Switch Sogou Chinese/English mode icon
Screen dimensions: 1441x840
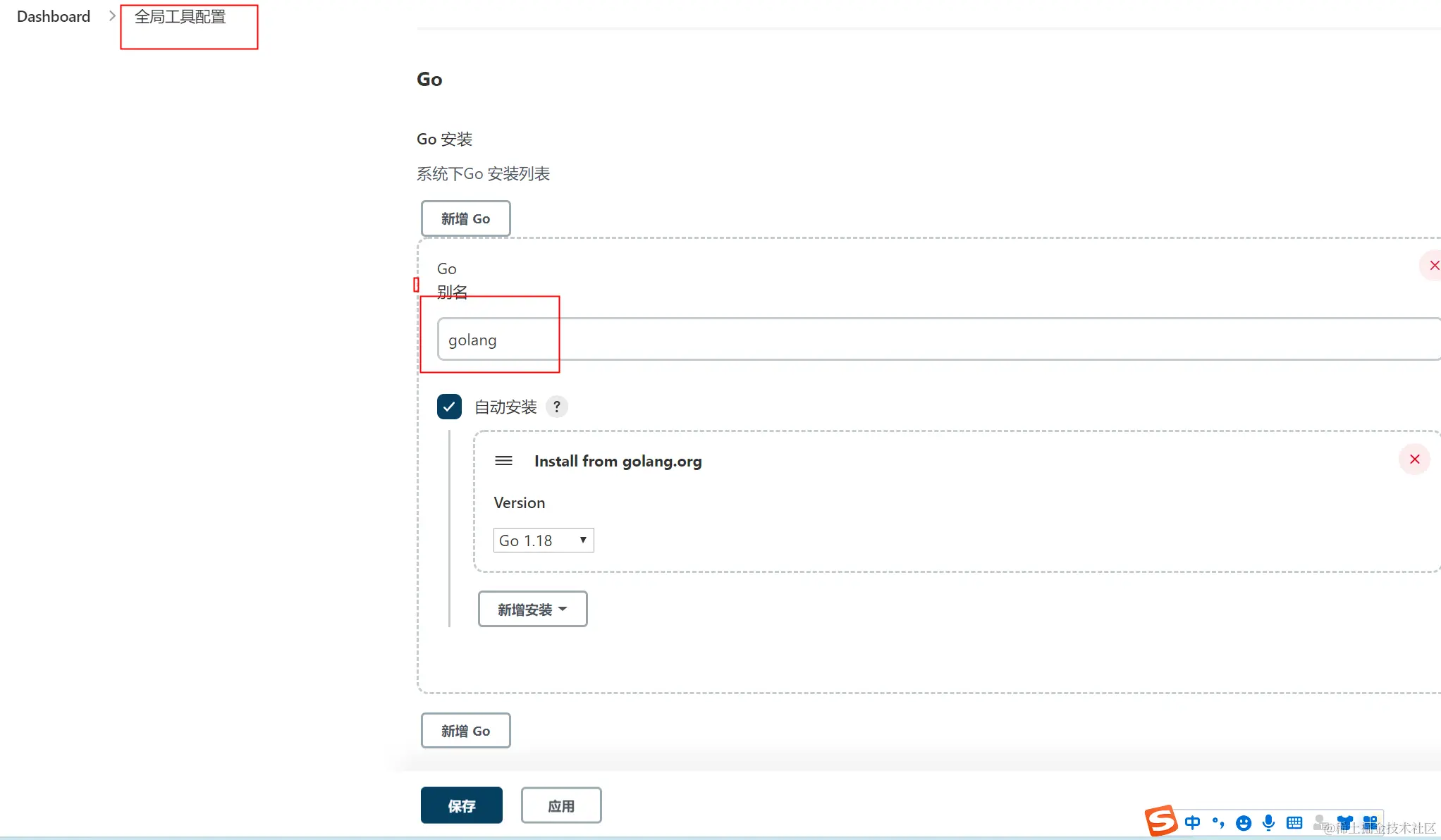[x=1192, y=822]
